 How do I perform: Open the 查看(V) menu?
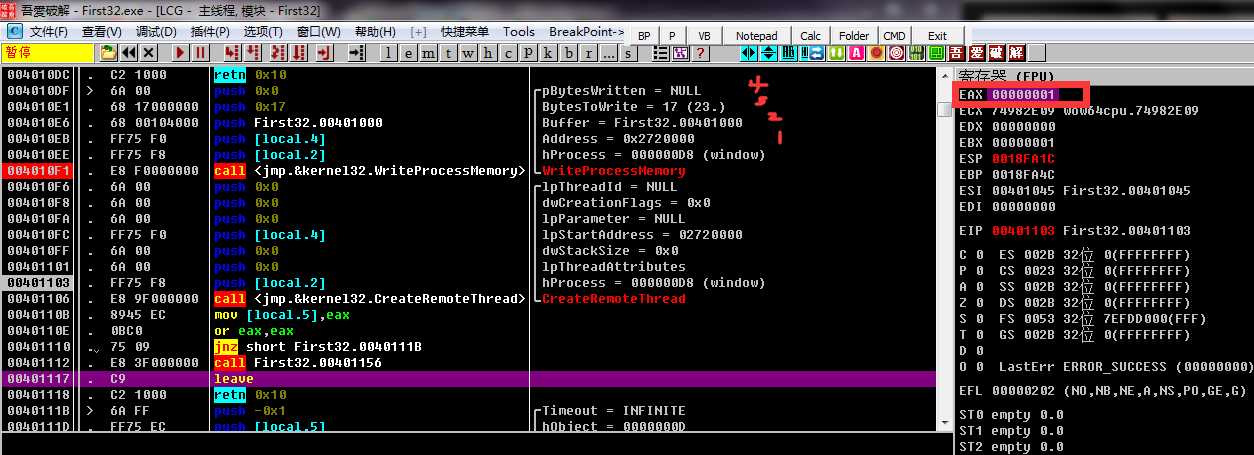click(x=101, y=32)
